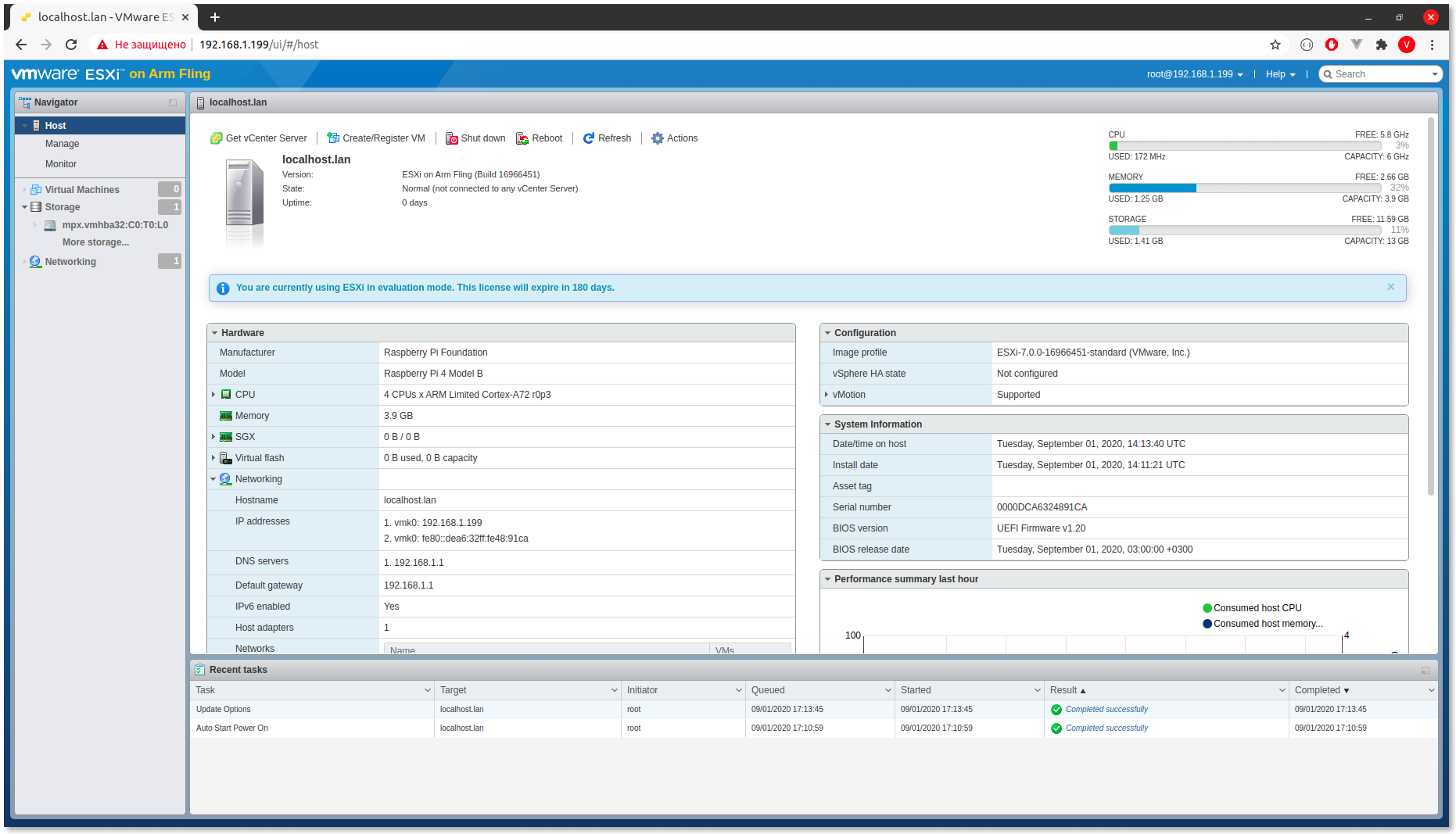1456x834 pixels.
Task: Collapse the System Information panel
Action: tap(827, 424)
